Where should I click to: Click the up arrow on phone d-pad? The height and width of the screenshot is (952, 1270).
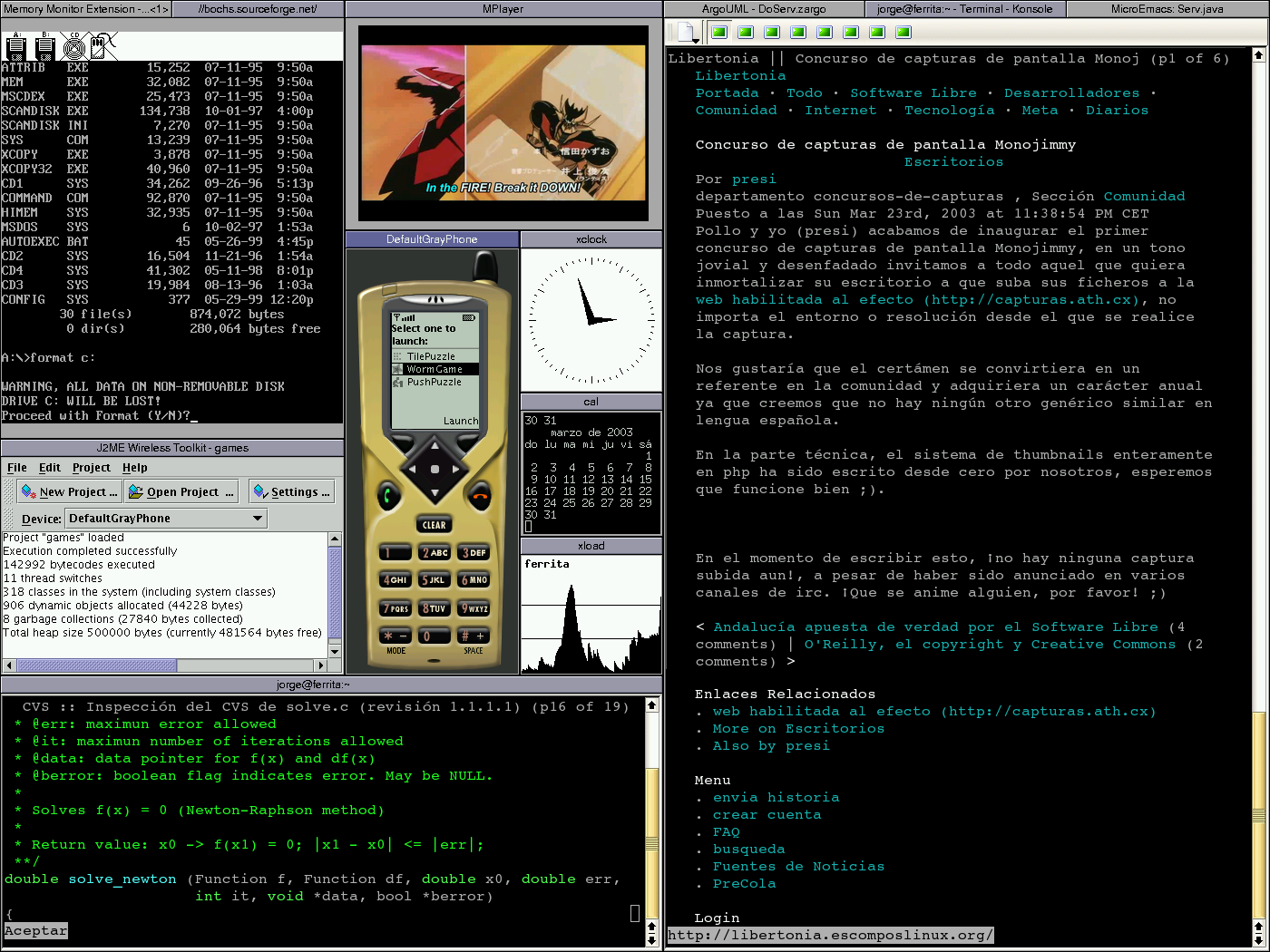point(435,445)
